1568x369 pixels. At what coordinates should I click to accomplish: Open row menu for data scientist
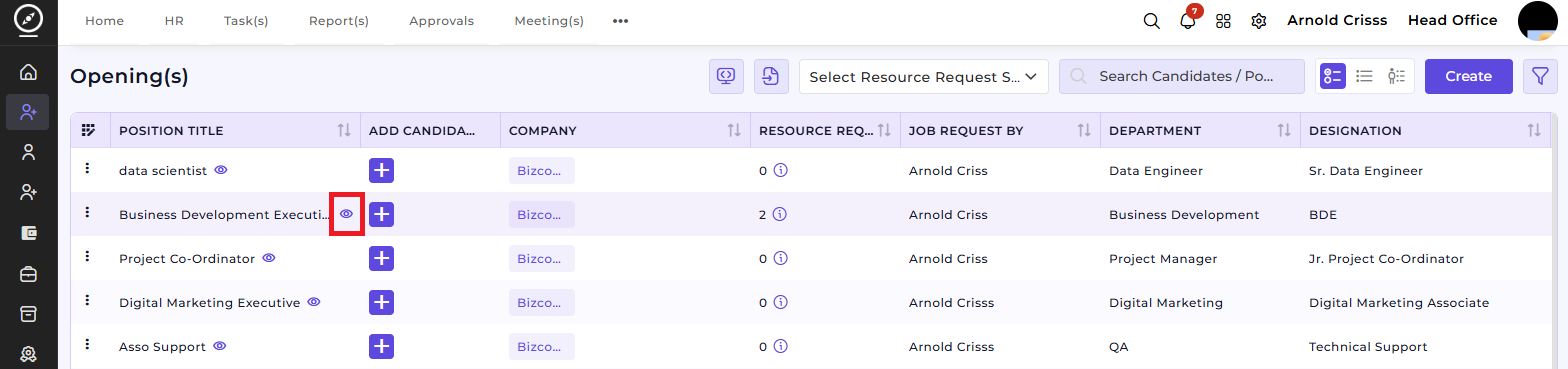tap(88, 169)
